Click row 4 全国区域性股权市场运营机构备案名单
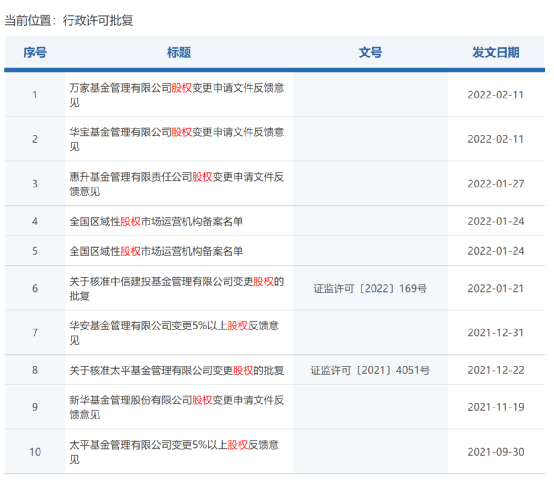 click(156, 222)
